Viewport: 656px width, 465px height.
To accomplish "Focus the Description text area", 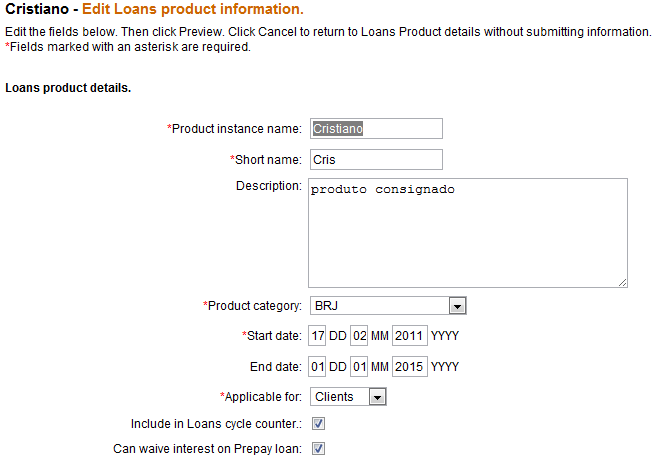I will click(467, 233).
